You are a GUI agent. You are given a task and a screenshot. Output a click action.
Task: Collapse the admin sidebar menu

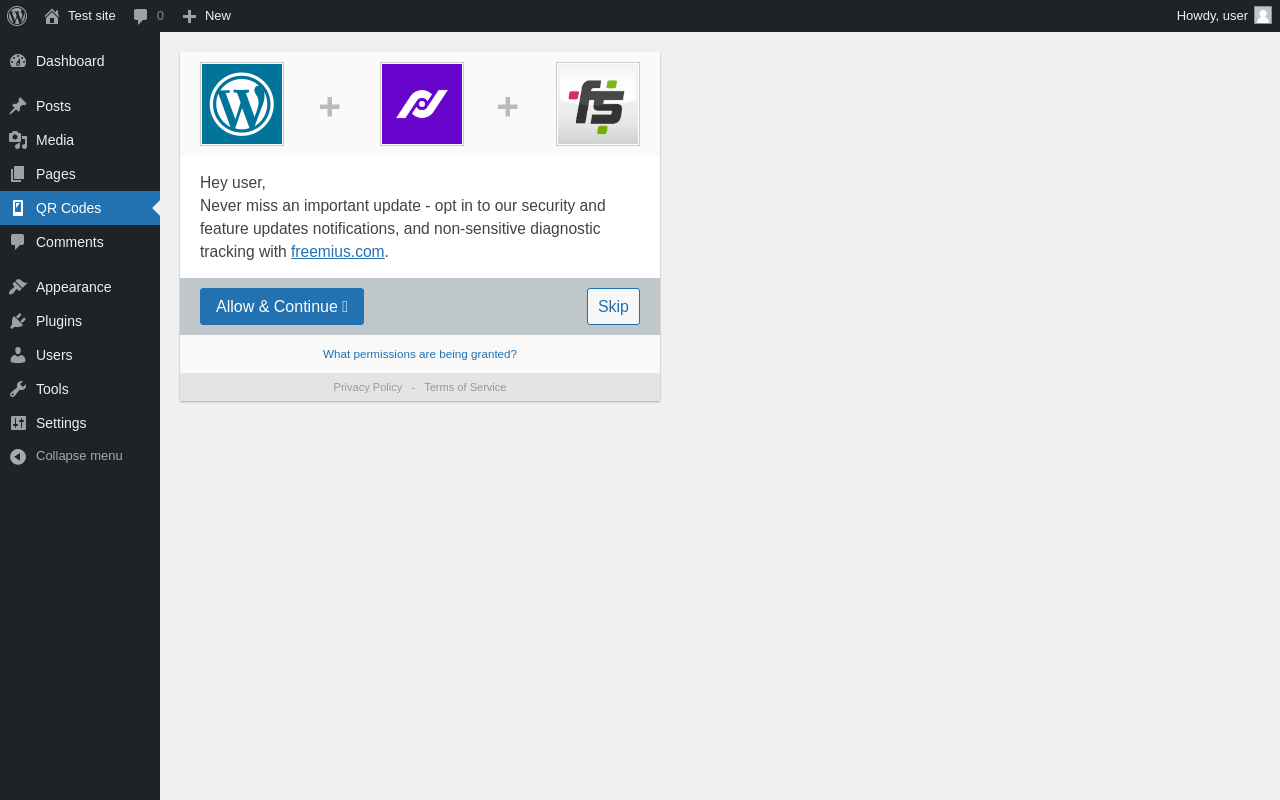tap(80, 456)
